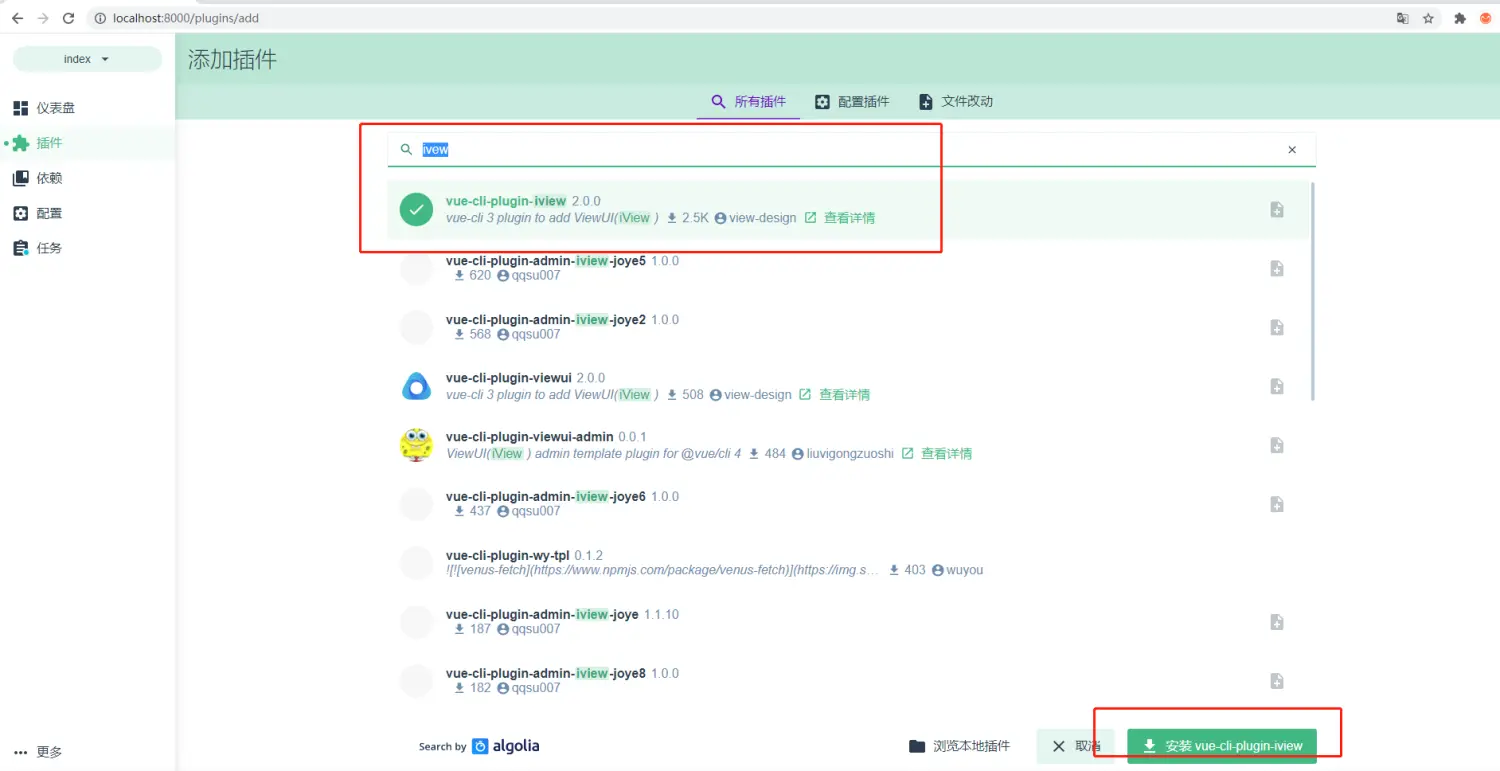
Task: Click the 取消 cancel button
Action: [1075, 746]
